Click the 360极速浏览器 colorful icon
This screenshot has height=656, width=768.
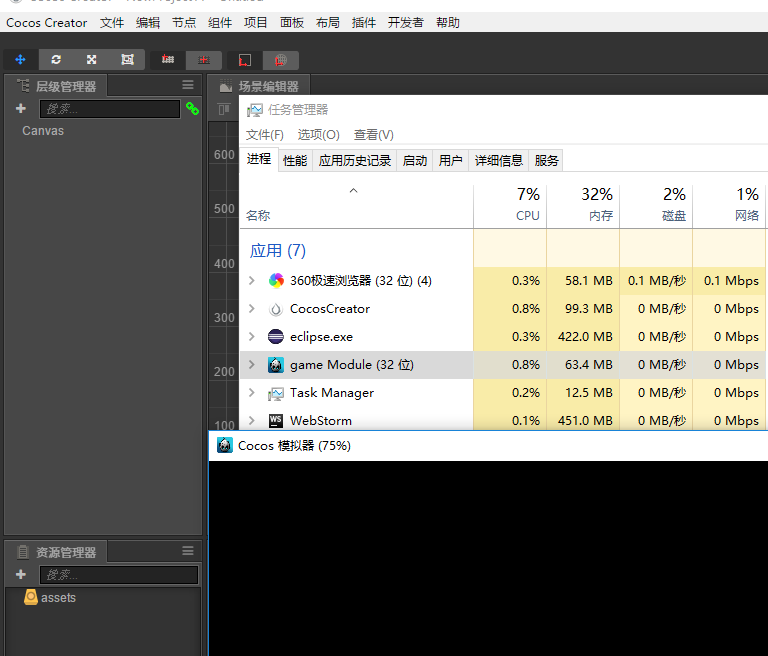click(276, 280)
